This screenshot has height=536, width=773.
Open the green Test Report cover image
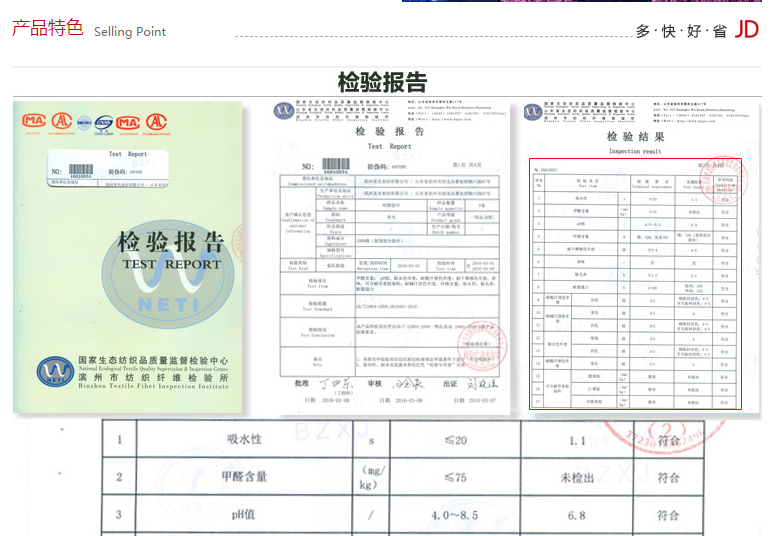127,257
